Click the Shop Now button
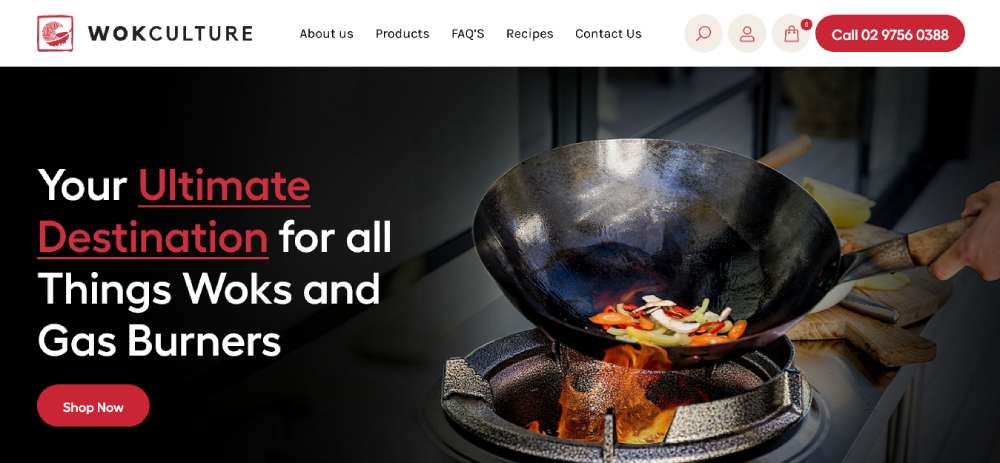The height and width of the screenshot is (463, 1000). pos(93,406)
